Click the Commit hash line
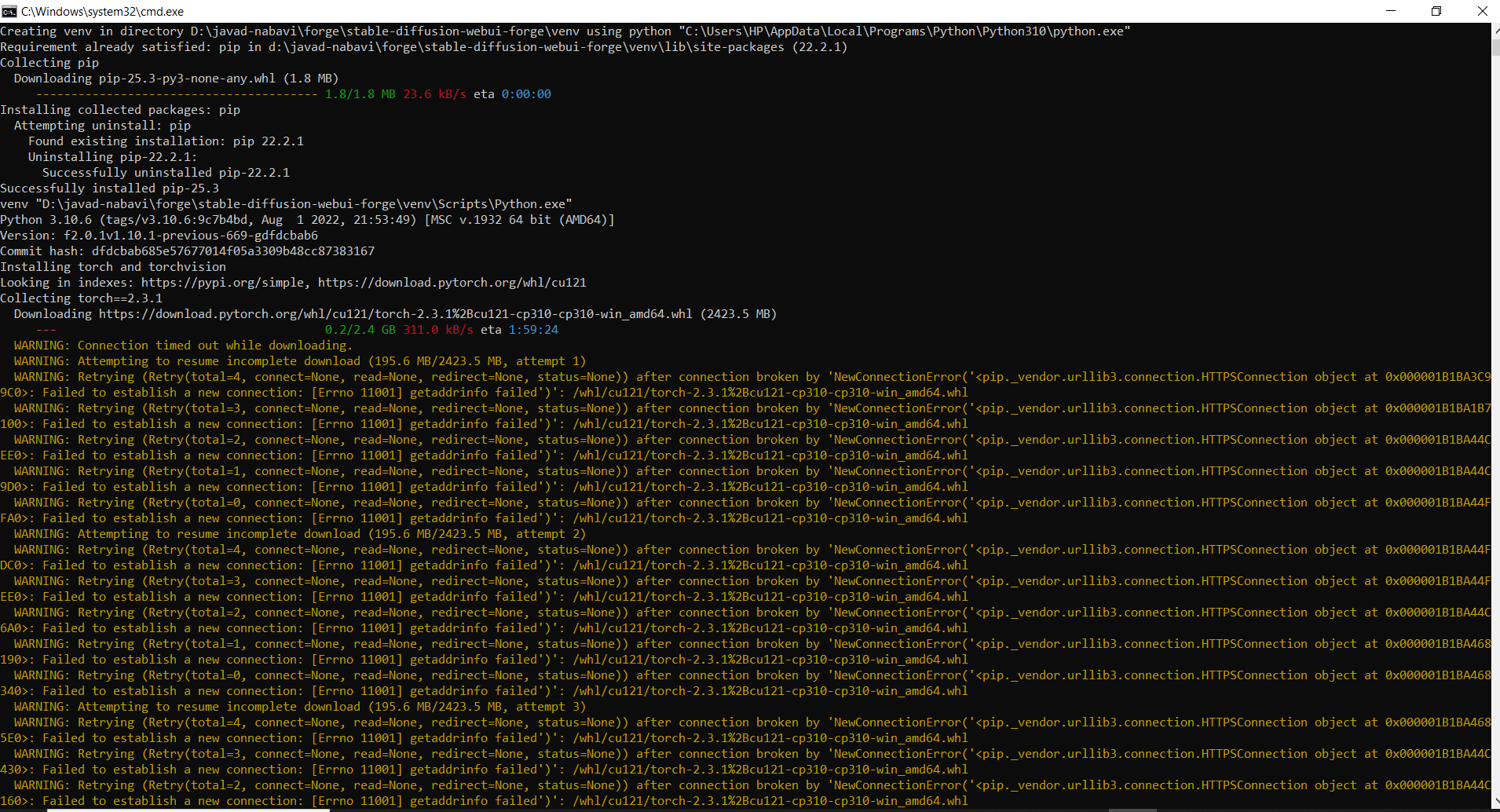The image size is (1500, 812). tap(187, 251)
